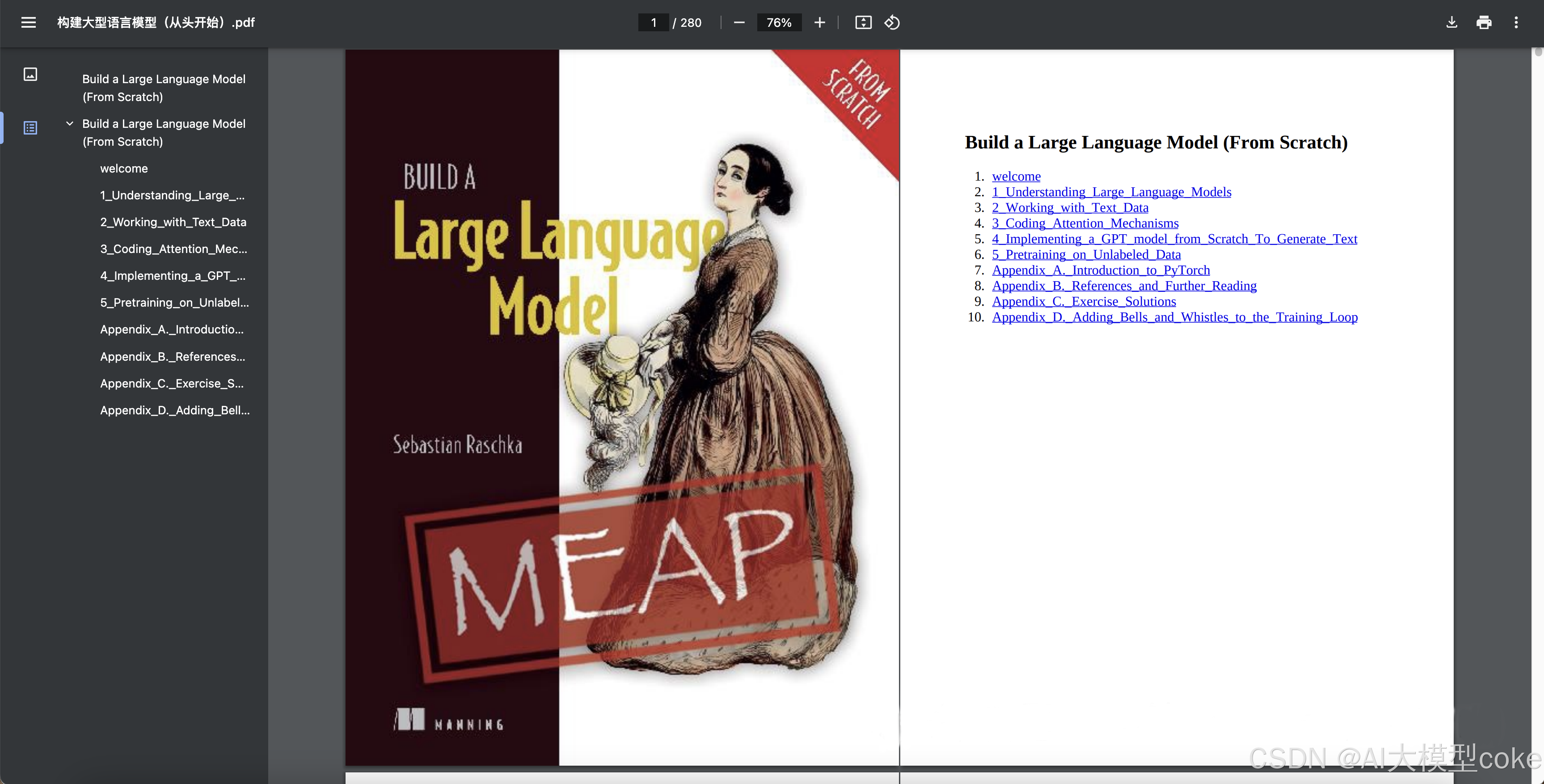Select 2_Working_with_Text_Data in the outline
This screenshot has width=1544, height=784.
pos(173,223)
